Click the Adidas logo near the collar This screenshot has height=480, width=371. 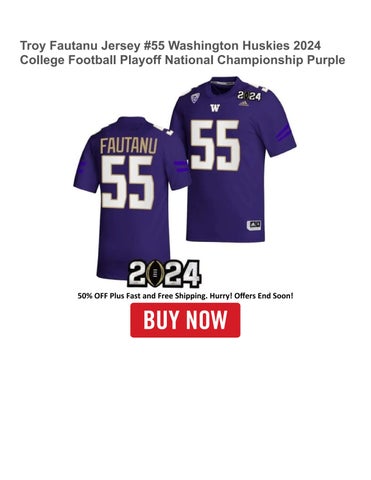pos(243,104)
